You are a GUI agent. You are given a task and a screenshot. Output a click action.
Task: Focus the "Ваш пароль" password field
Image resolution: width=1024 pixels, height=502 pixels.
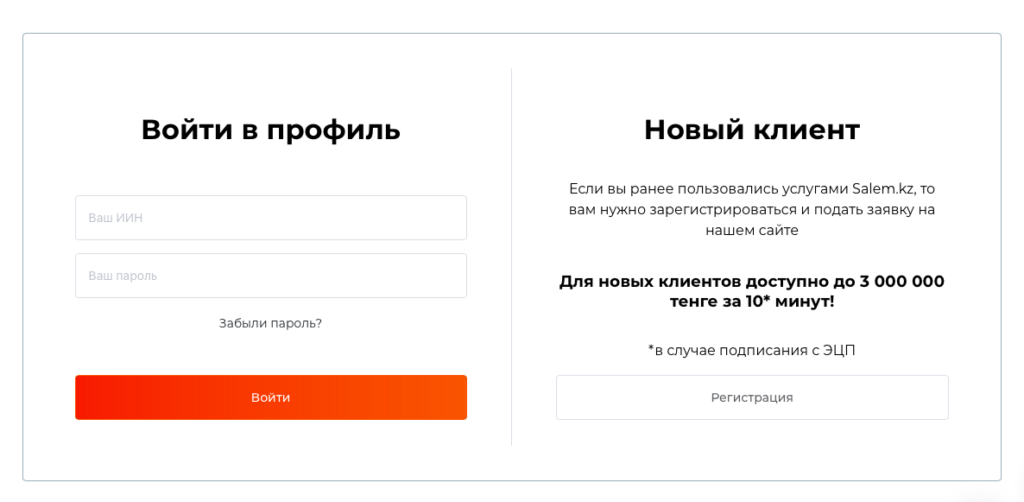pos(270,276)
